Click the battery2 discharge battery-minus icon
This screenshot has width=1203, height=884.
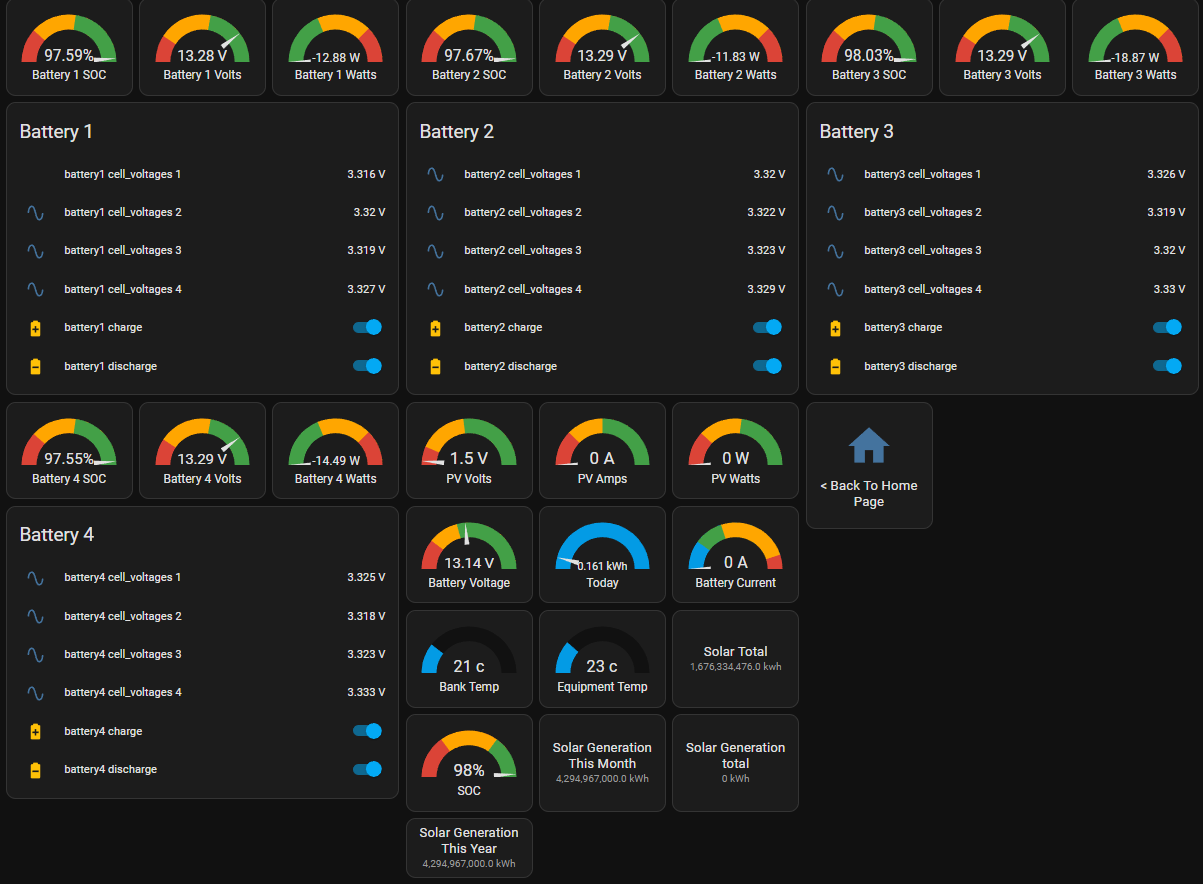coord(435,367)
